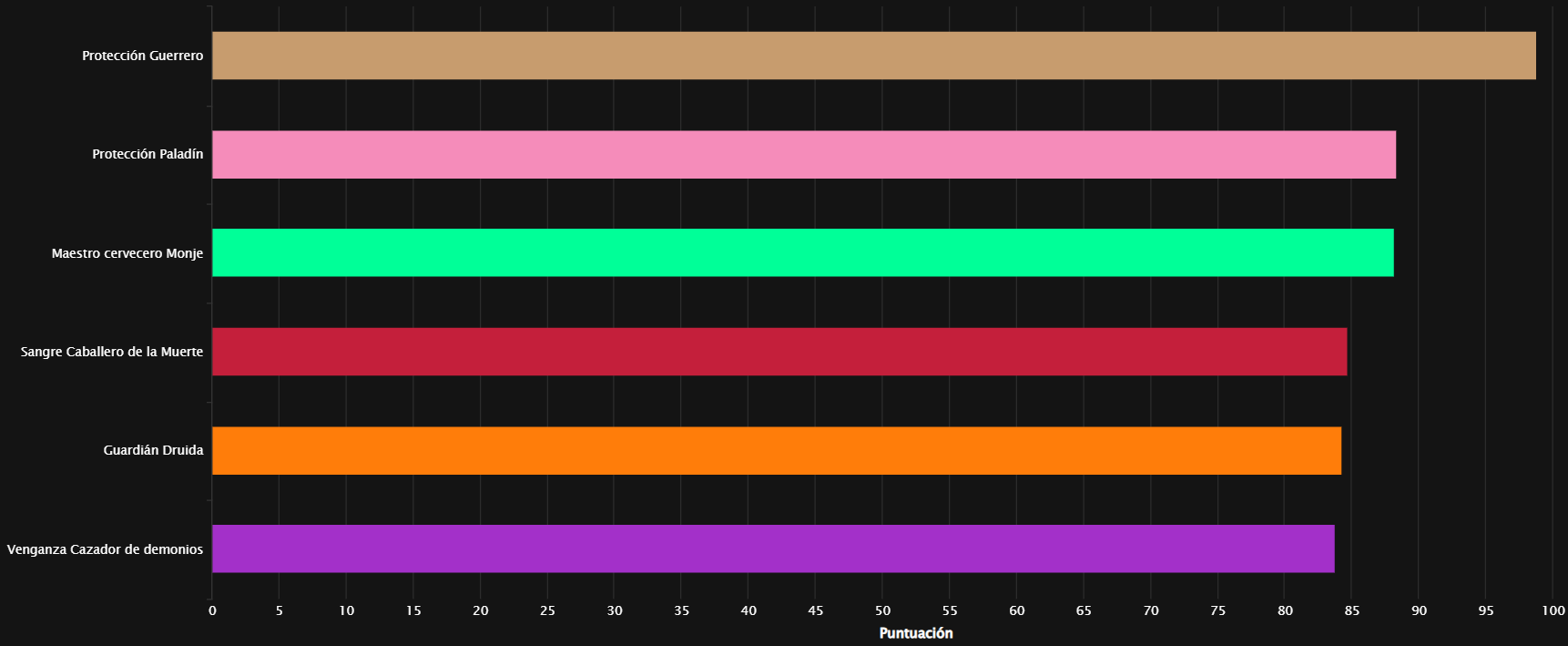Select the pink Protección Paladín bar
Screen dimensions: 1568x646
tap(803, 154)
